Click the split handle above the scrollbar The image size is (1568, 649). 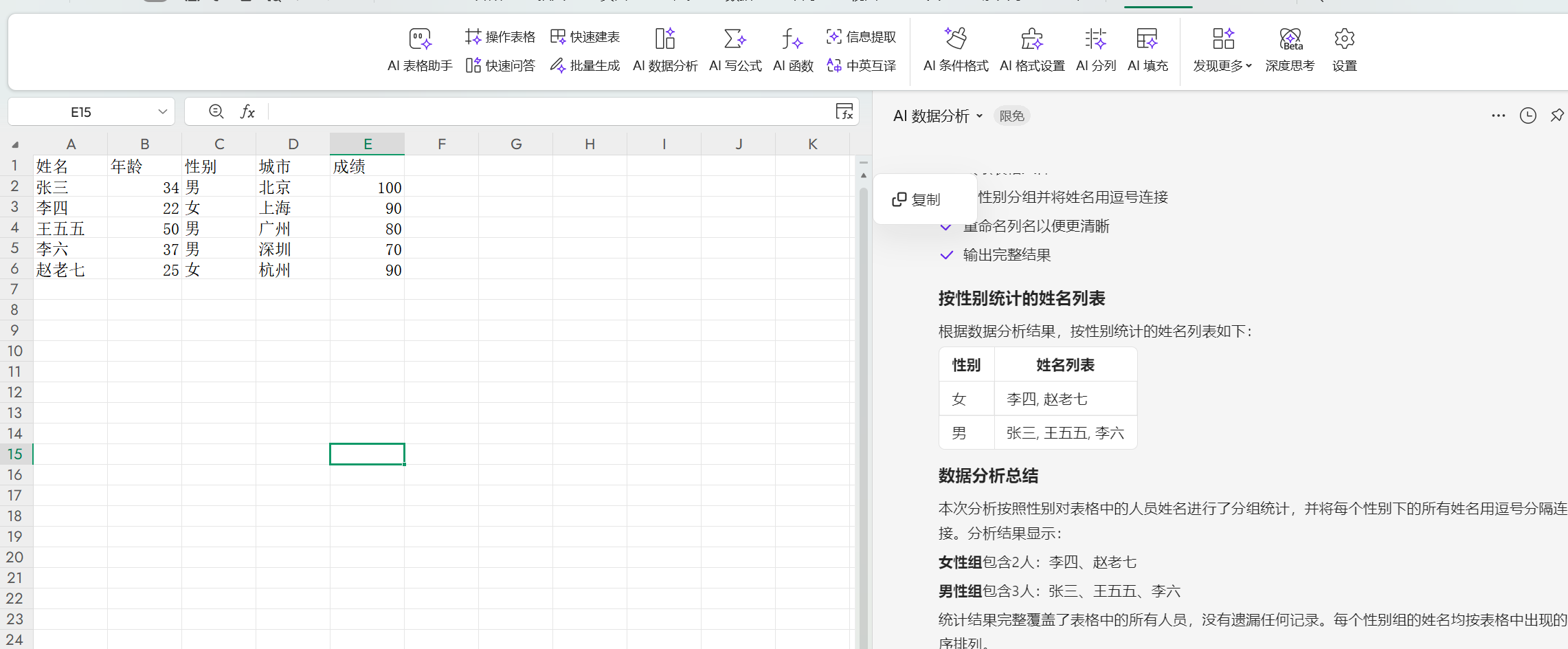[x=864, y=163]
